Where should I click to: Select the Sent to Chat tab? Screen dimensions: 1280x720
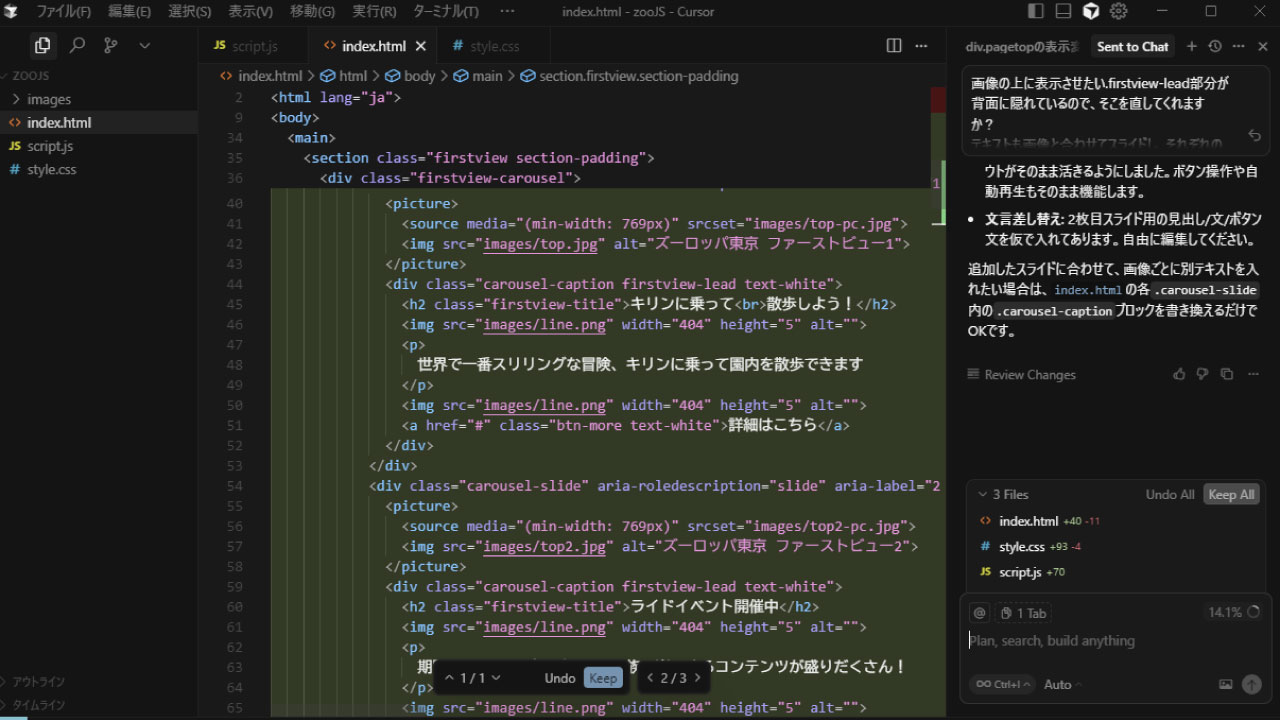(x=1132, y=46)
